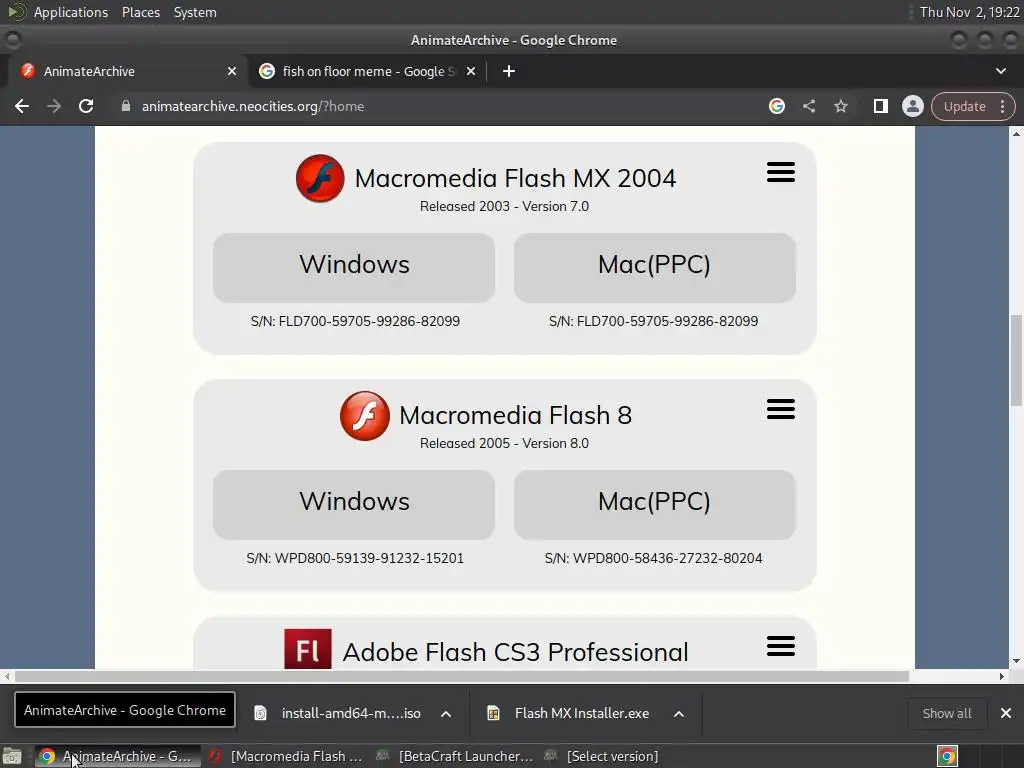This screenshot has height=768, width=1024.
Task: Click Flash MX 2004 Windows serial number text
Action: (355, 321)
